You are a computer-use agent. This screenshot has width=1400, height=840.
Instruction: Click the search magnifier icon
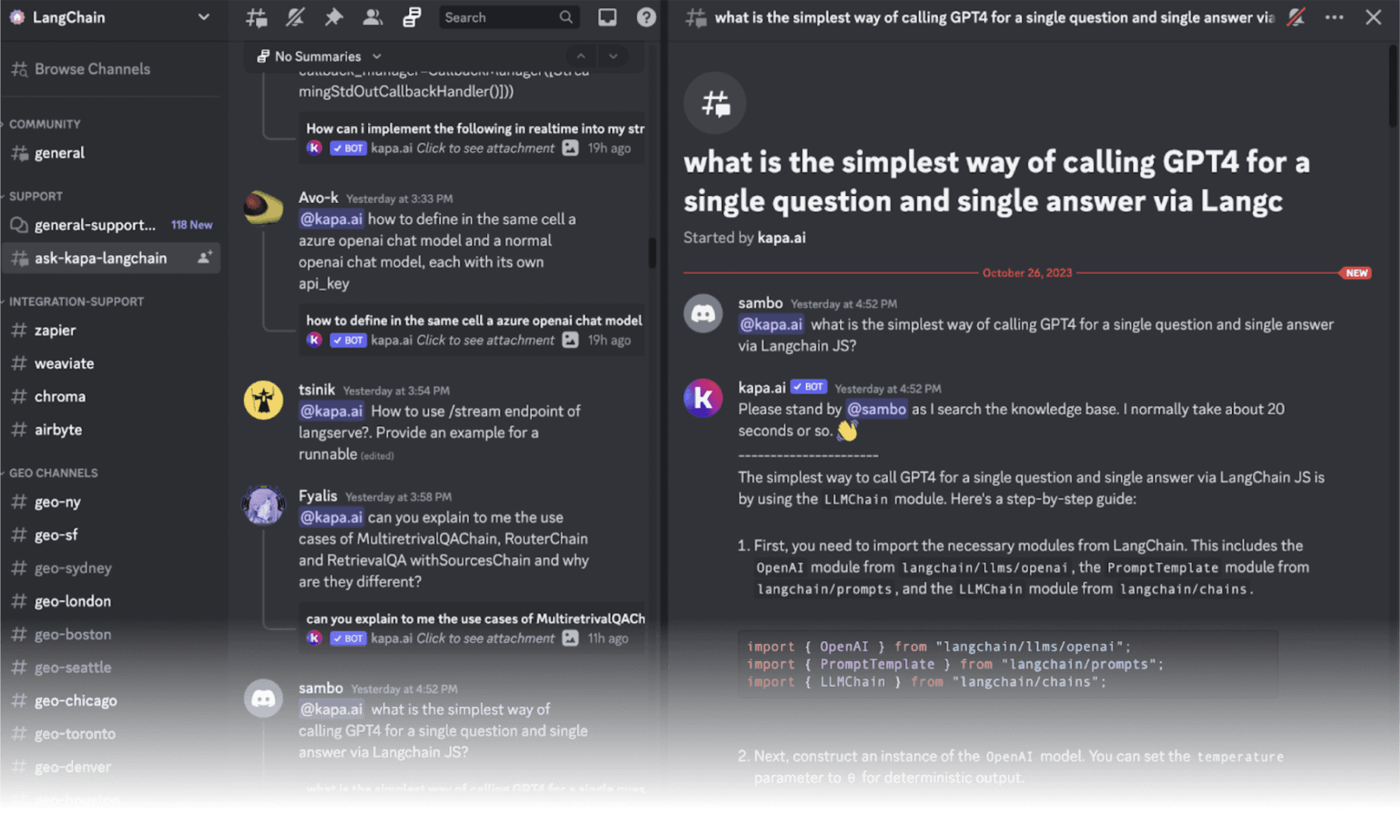coord(565,17)
